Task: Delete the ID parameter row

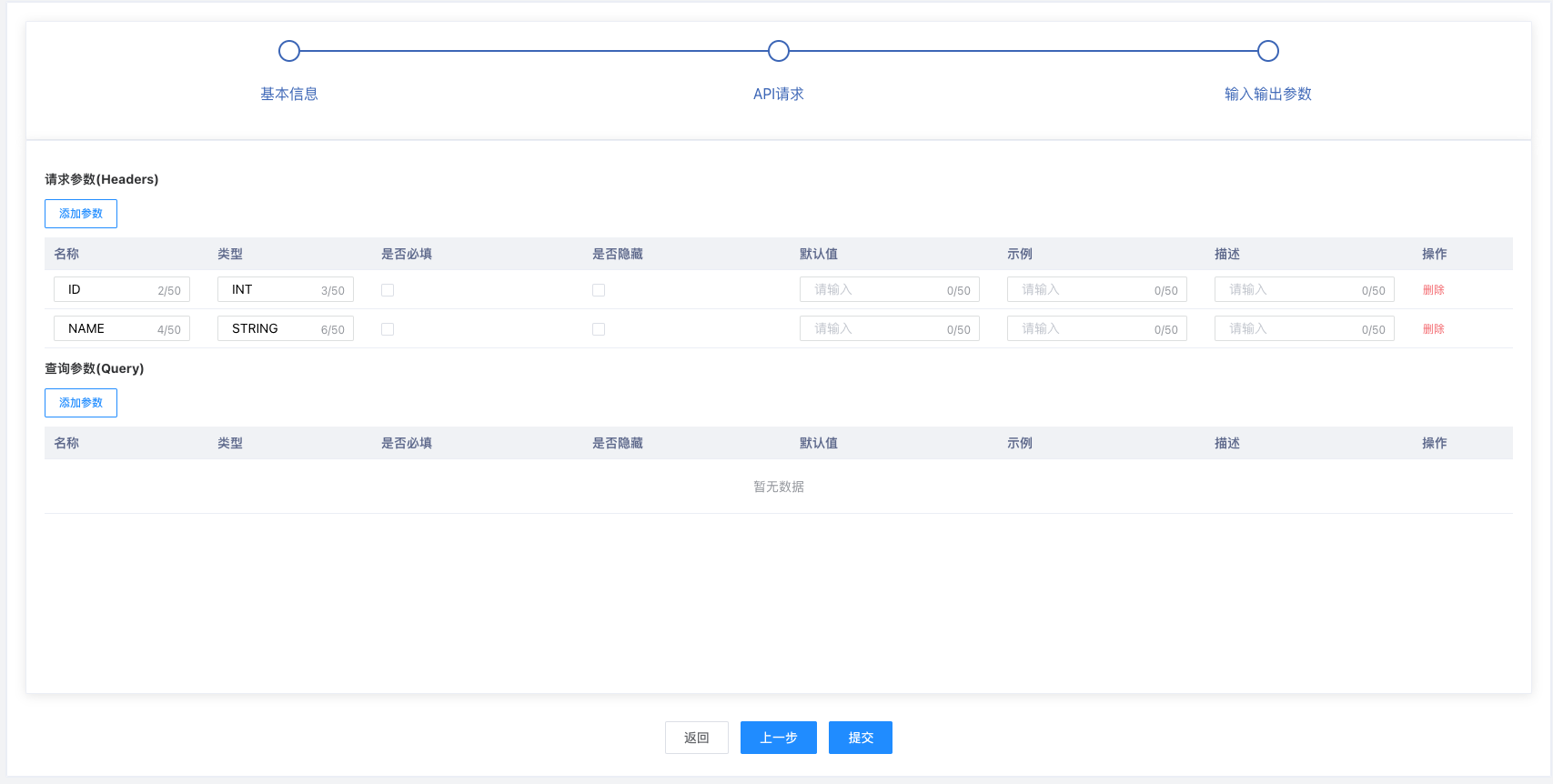Action: 1434,290
